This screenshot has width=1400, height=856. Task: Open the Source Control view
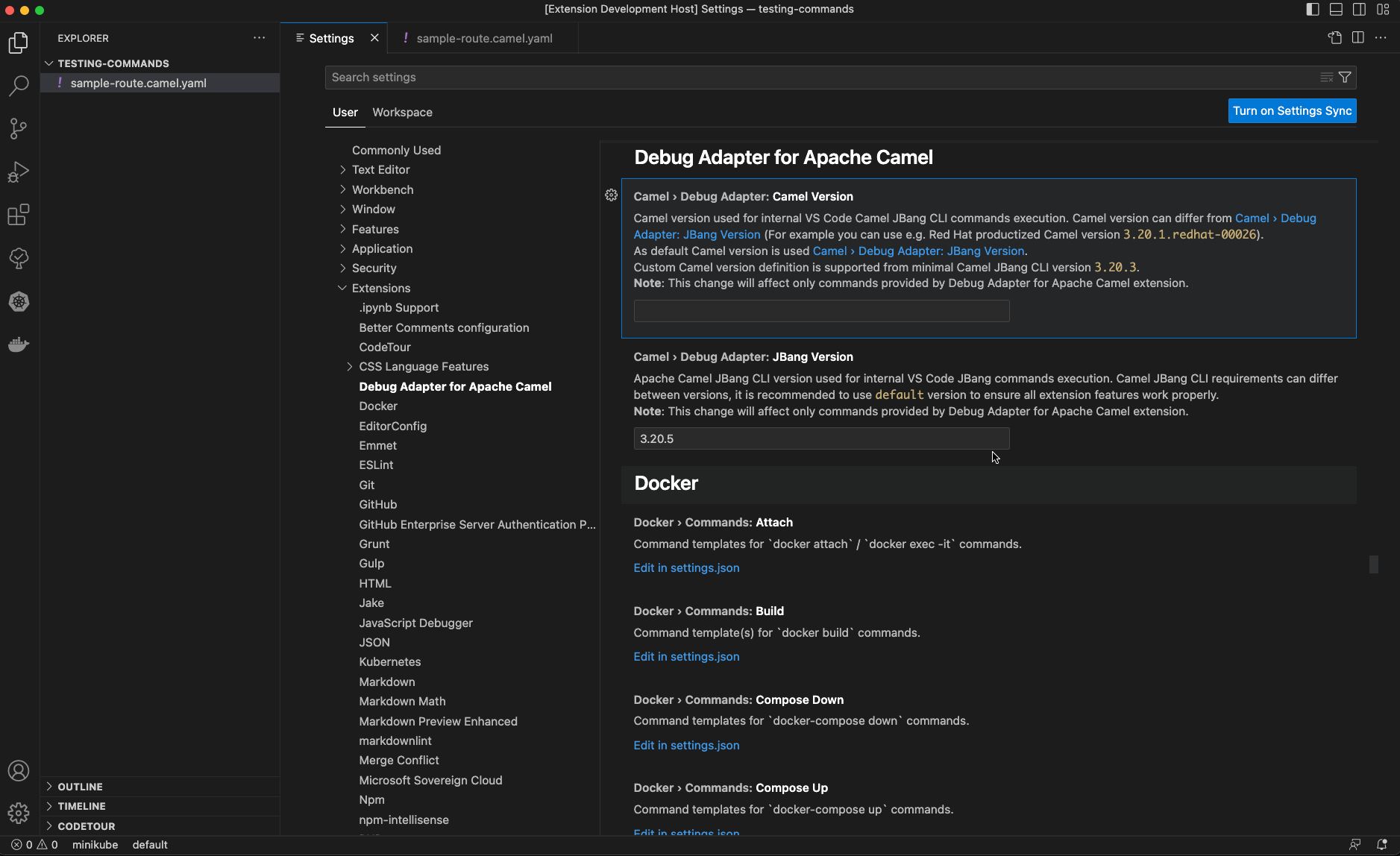19,129
